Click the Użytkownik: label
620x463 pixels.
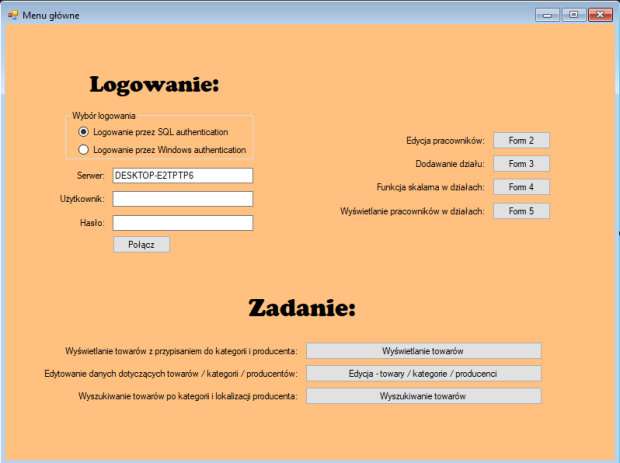point(82,199)
